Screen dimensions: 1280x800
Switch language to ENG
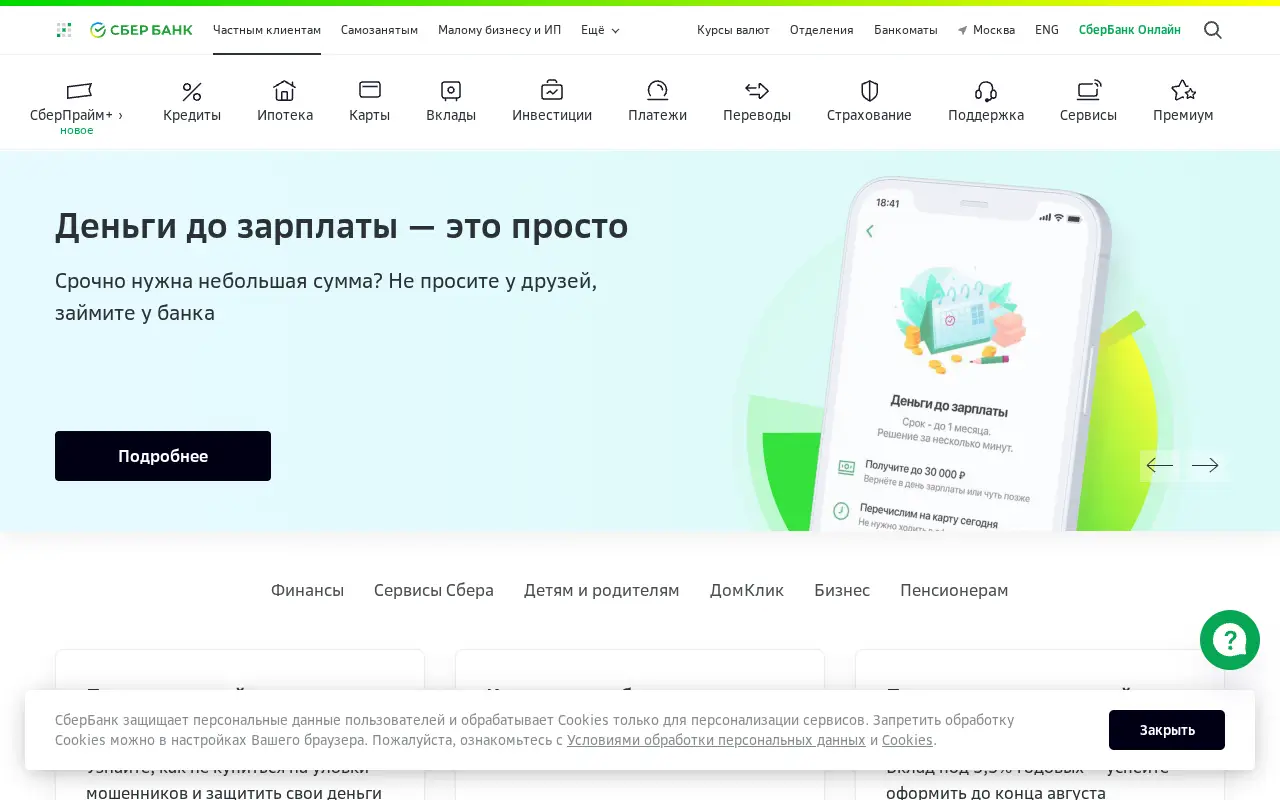[1047, 30]
